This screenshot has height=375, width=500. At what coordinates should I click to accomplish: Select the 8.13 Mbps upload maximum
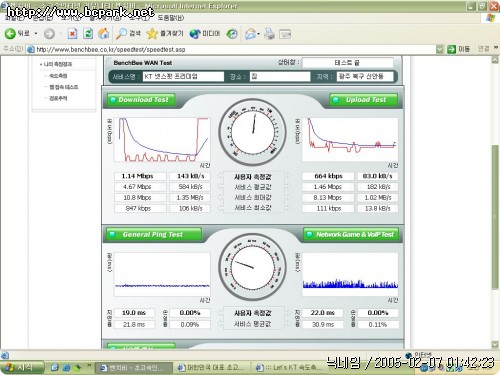[x=328, y=197]
